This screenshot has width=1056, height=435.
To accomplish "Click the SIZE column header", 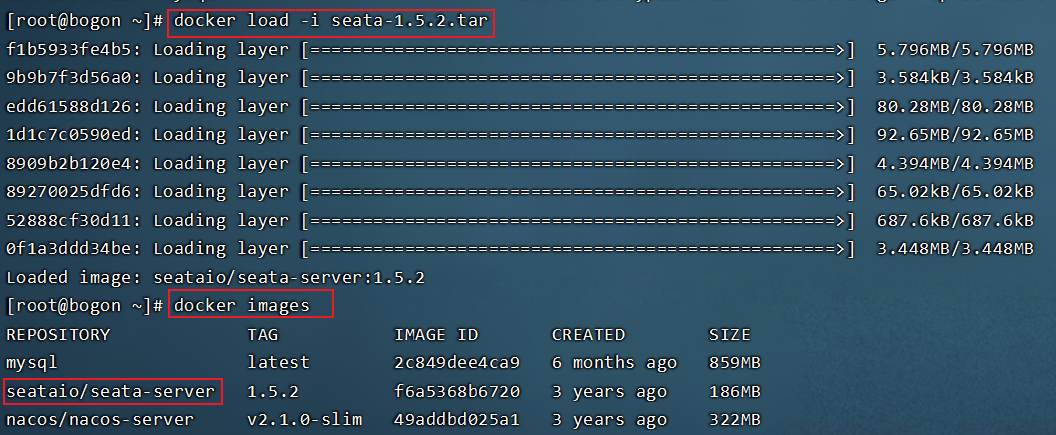I will pos(730,335).
